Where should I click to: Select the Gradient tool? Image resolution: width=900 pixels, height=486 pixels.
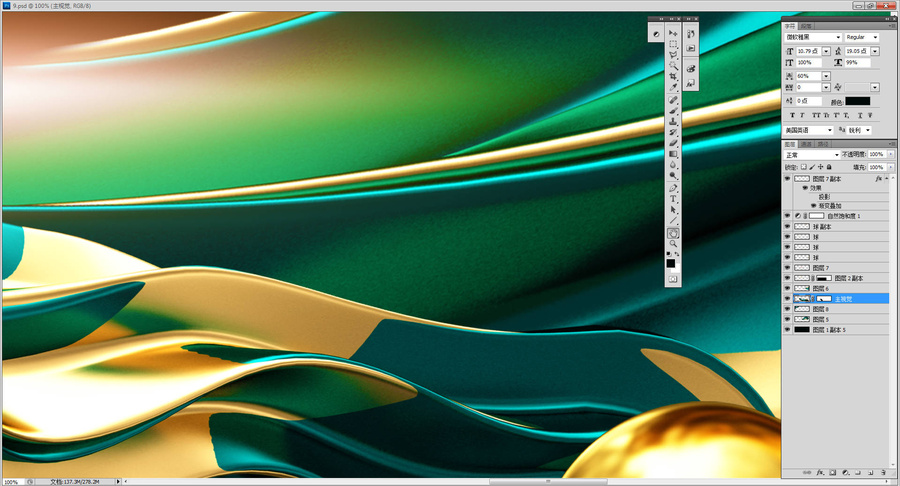[x=673, y=154]
